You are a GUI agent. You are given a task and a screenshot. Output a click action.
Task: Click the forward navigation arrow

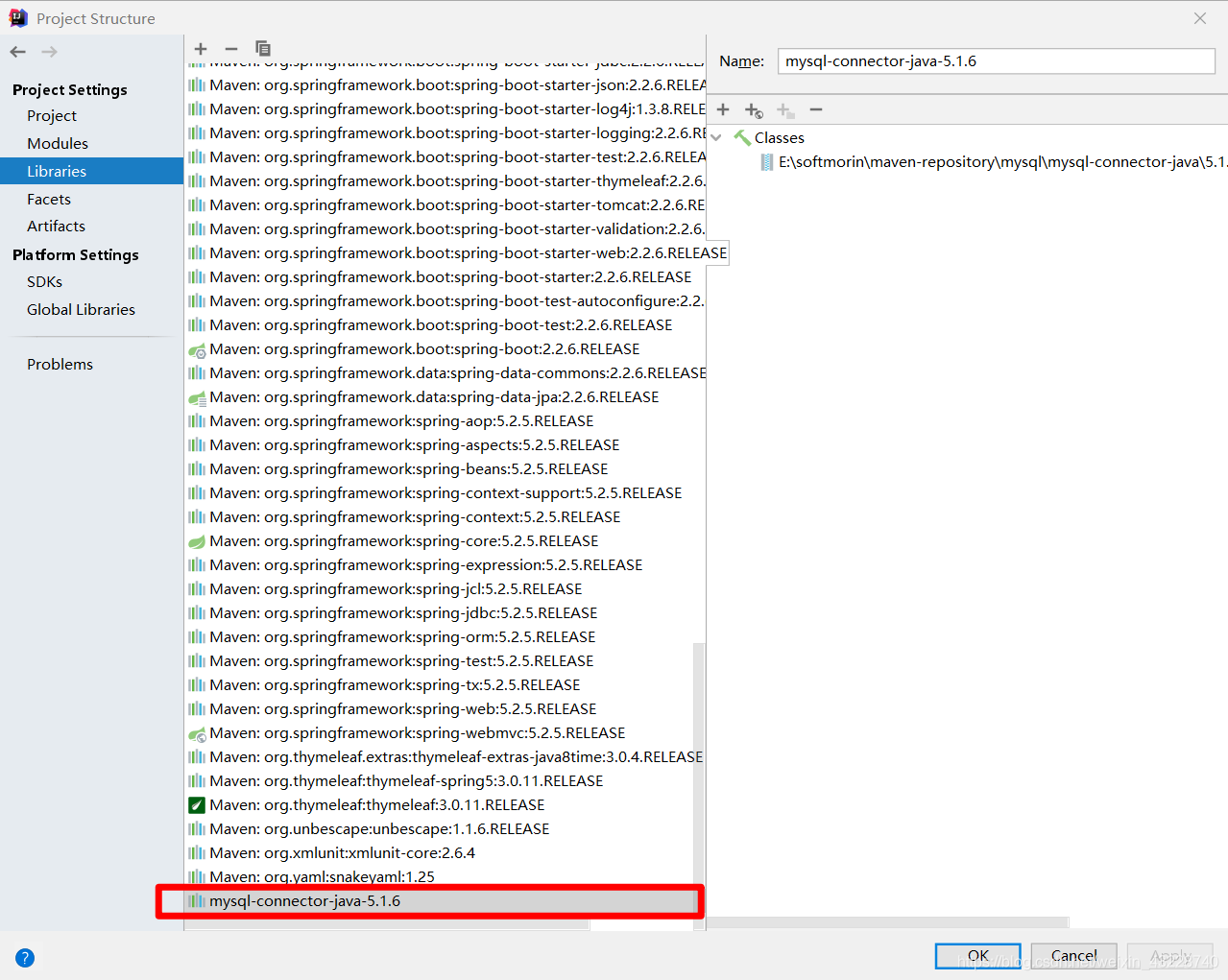(49, 52)
